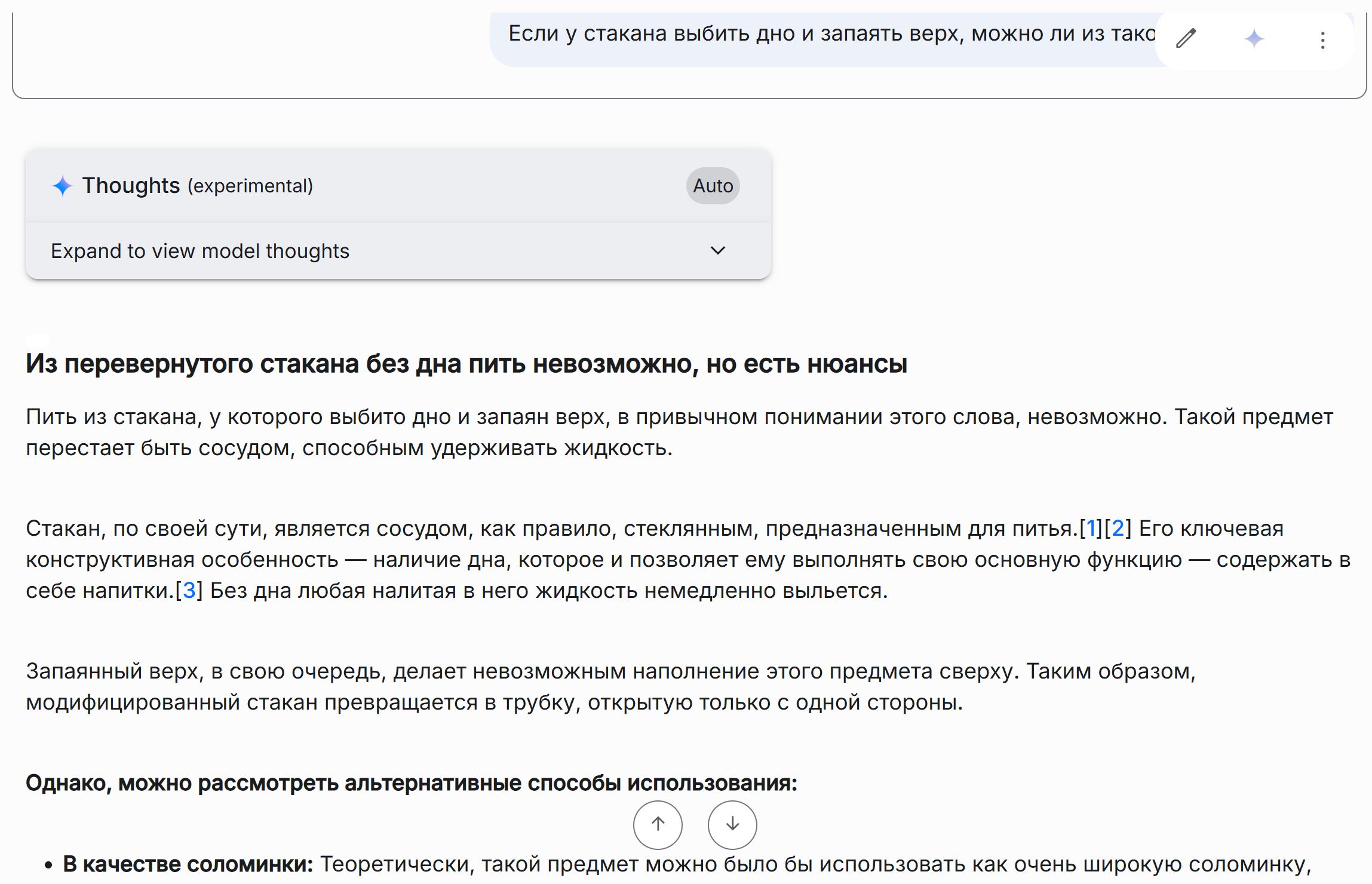Click the 'Thoughts (experimental)' header
The width and height of the screenshot is (1372, 884).
(x=197, y=186)
